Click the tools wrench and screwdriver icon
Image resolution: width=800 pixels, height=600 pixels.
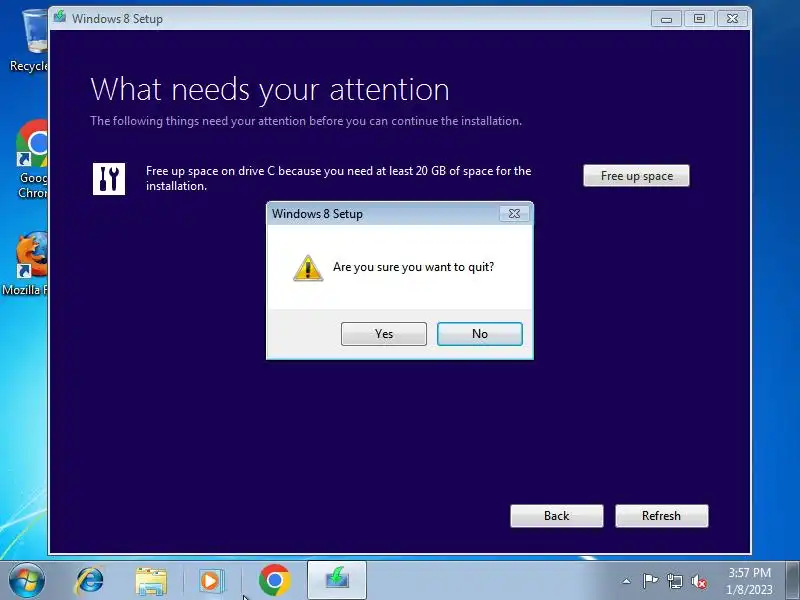click(x=109, y=179)
